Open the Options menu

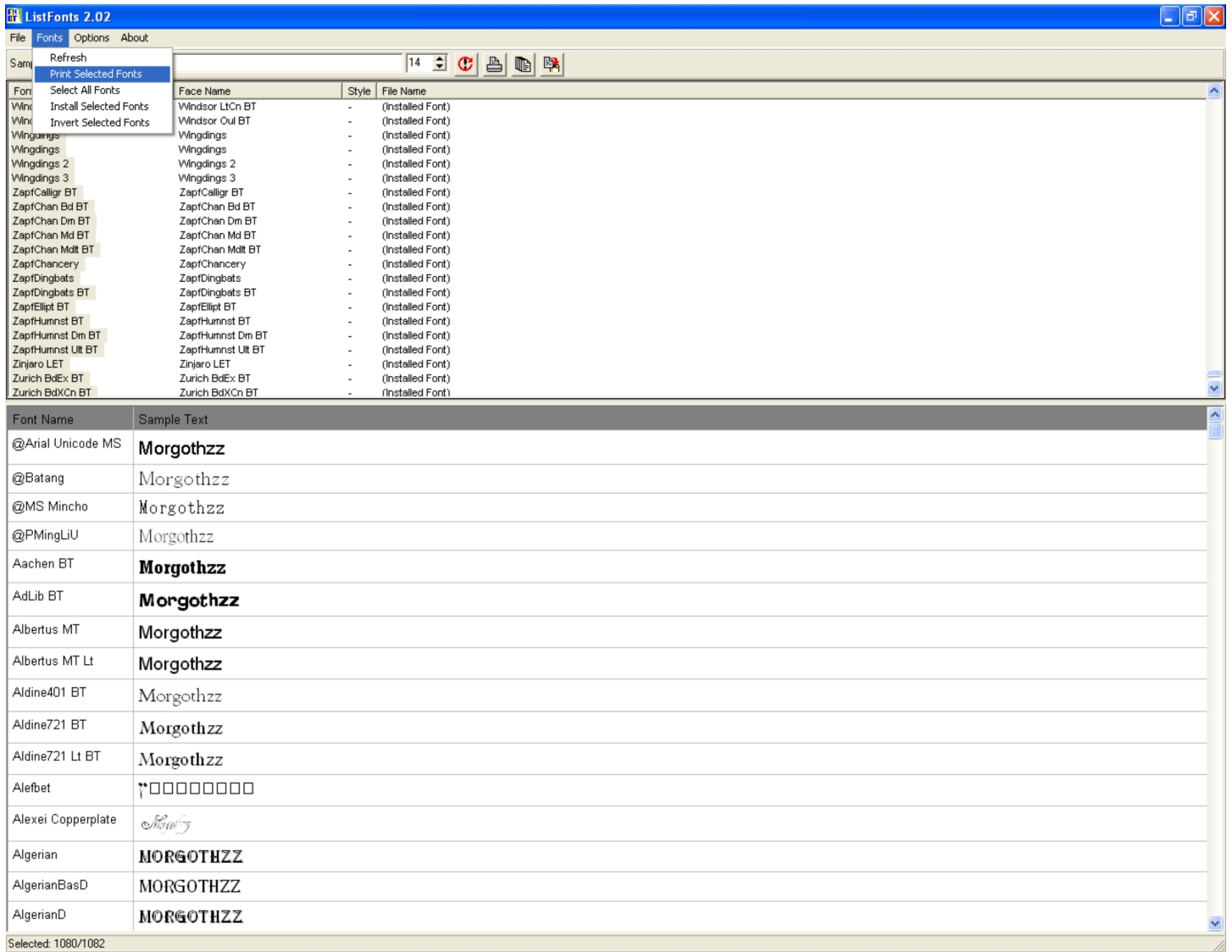pos(92,38)
